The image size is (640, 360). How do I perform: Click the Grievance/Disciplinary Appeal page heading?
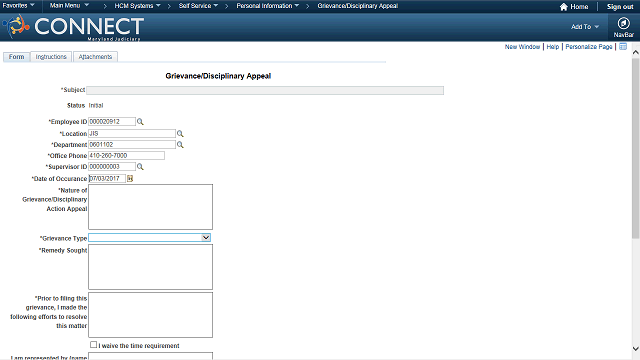coord(218,76)
